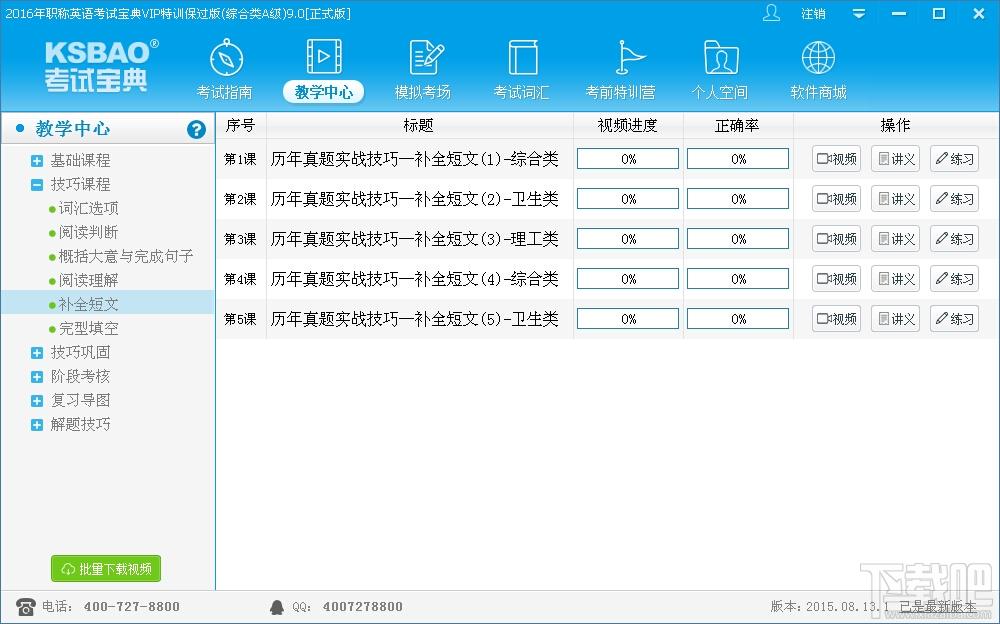Start 练习 for 第1课
The height and width of the screenshot is (624, 1000).
tap(954, 159)
